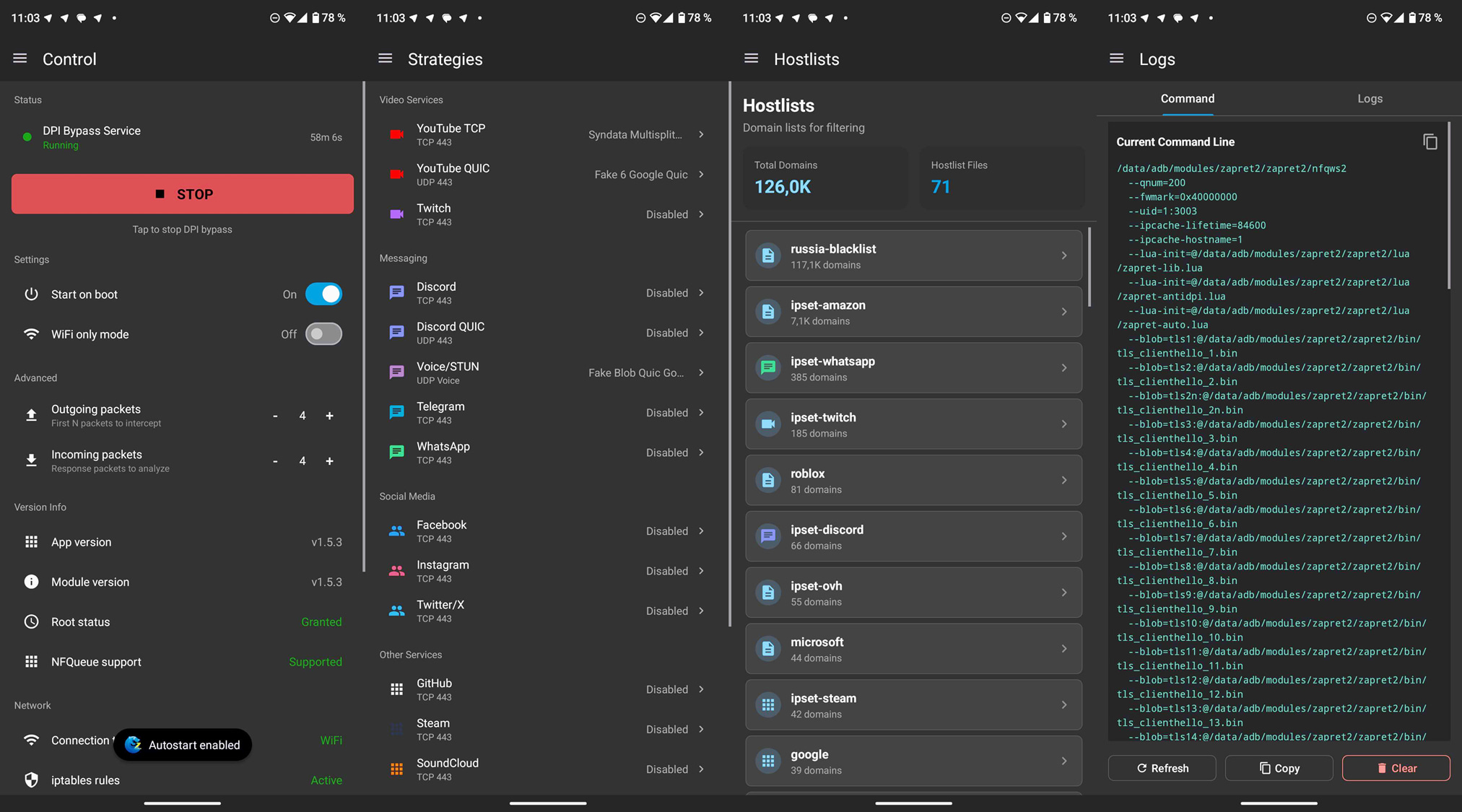This screenshot has width=1462, height=812.
Task: Tap STOP to halt DPI bypass
Action: 182,193
